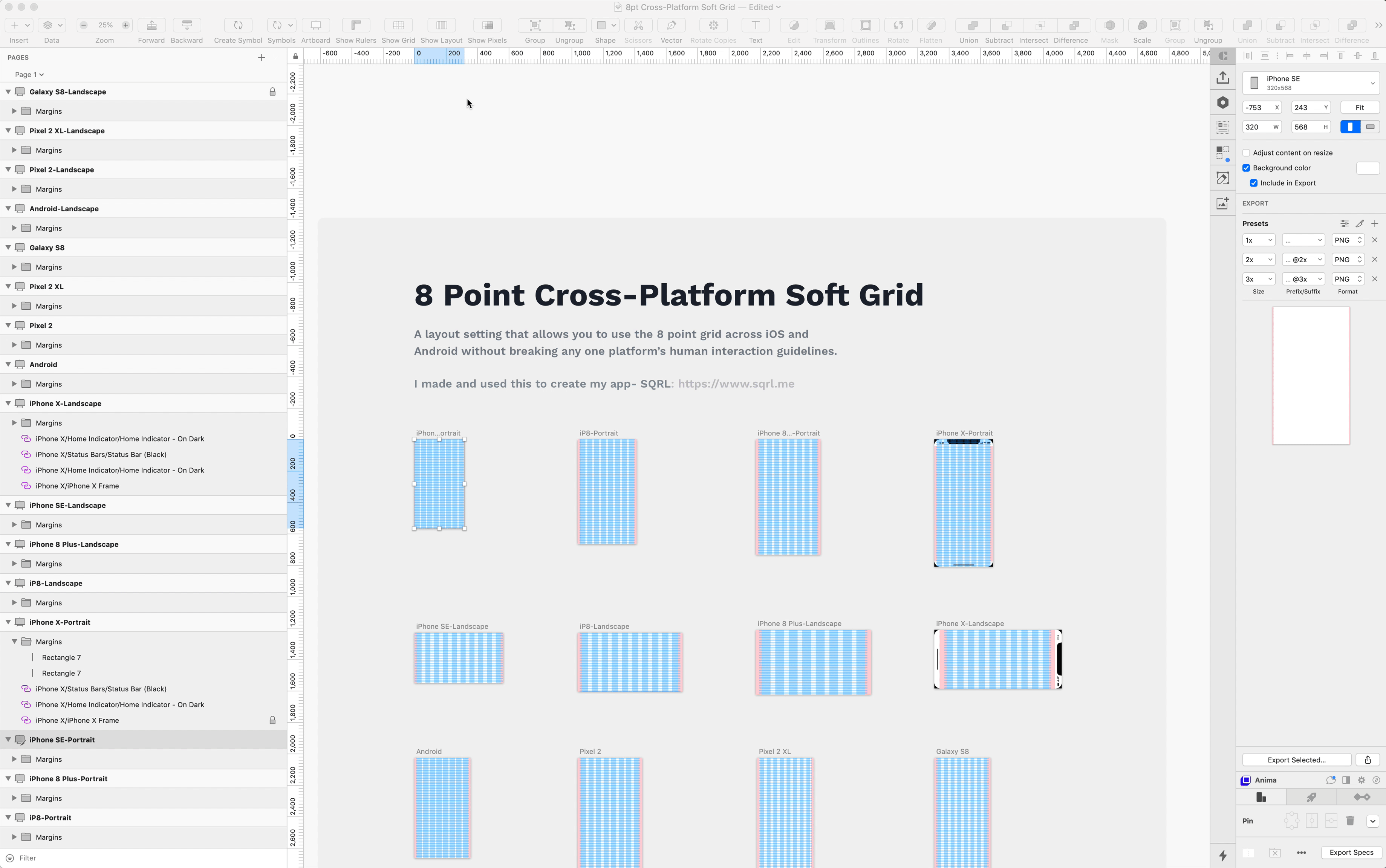This screenshot has height=868, width=1386.
Task: Add a new page with plus button
Action: 262,57
